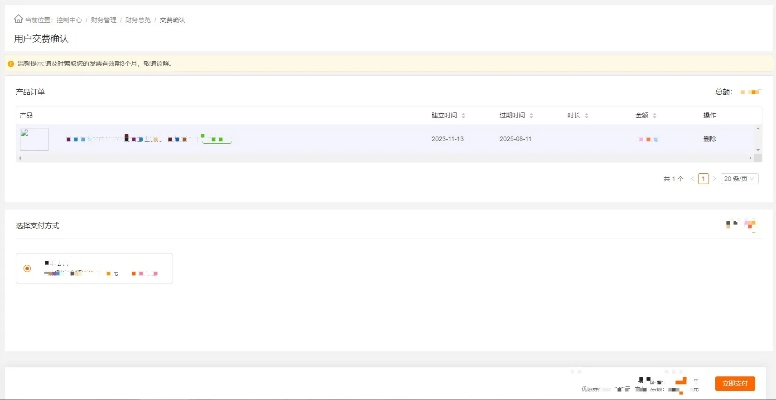Click the orange 立即支付 button
776x400 pixels.
734,384
